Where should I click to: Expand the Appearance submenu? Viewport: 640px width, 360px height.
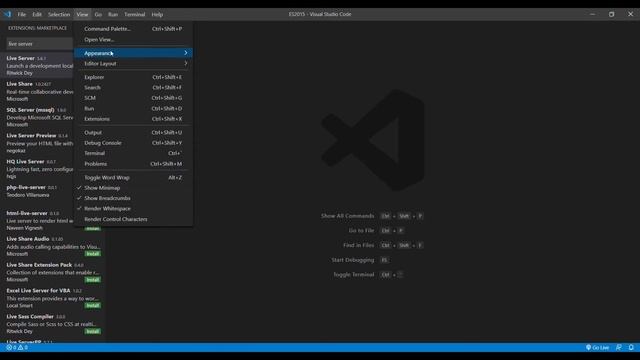point(133,53)
